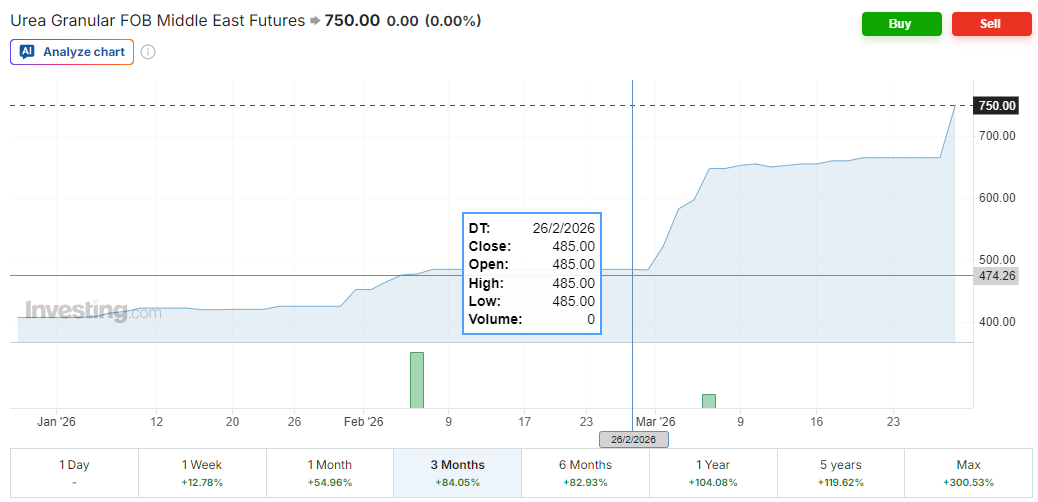Viewport: 1038px width, 502px height.
Task: Switch to the 1 Week timeframe
Action: [202, 473]
